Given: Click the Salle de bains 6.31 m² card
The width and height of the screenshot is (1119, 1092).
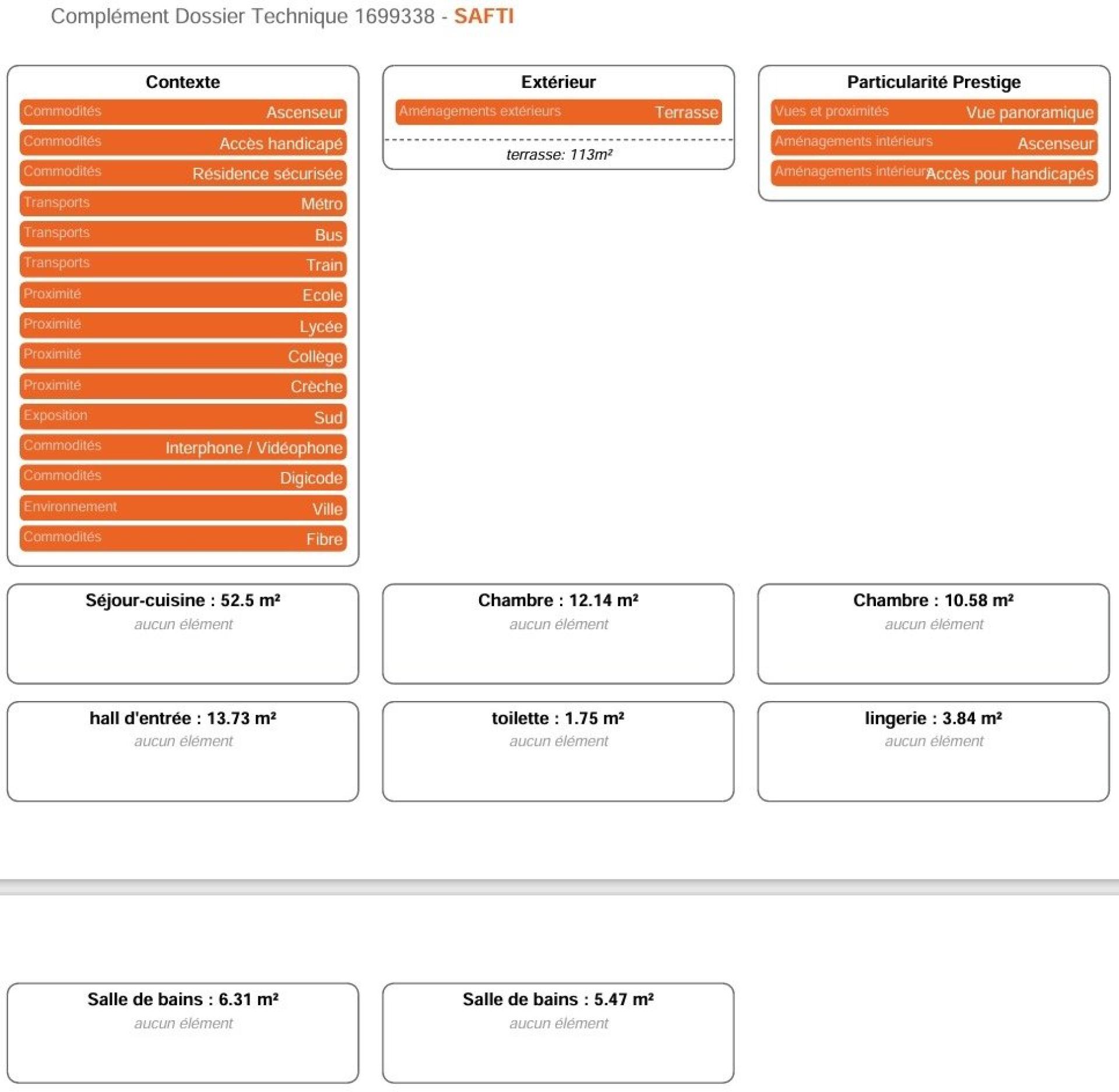Looking at the screenshot, I should pos(183,1033).
